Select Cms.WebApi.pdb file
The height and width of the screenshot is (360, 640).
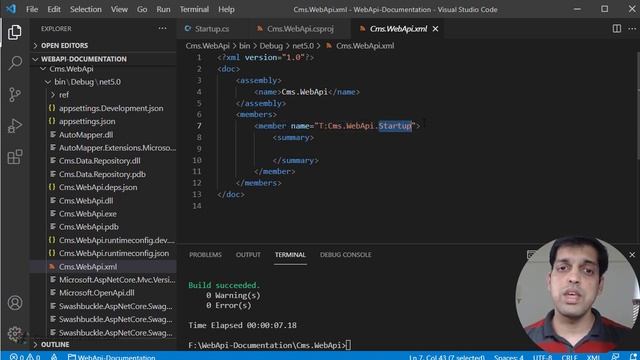103,227
